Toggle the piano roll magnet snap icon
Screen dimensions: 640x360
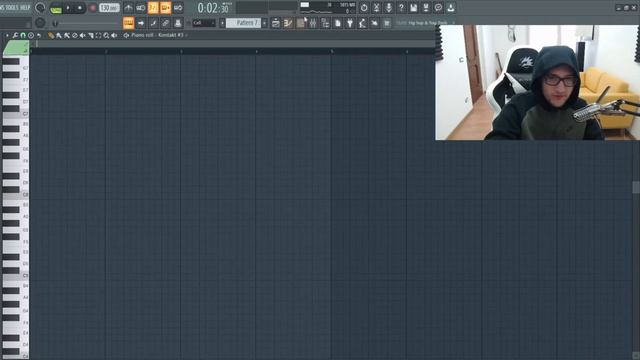click(23, 36)
